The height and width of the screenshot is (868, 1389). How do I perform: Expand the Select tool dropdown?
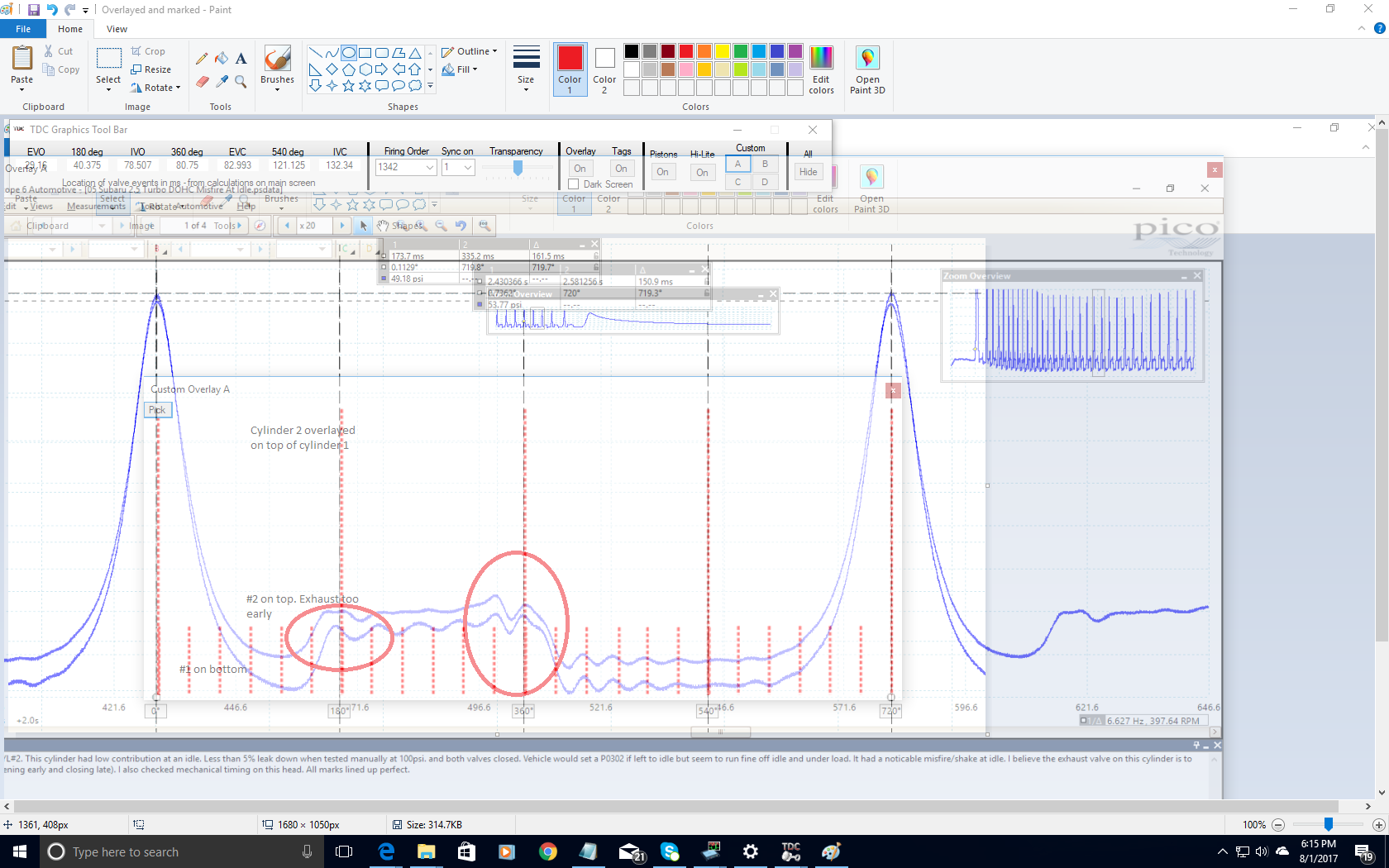pos(108,89)
